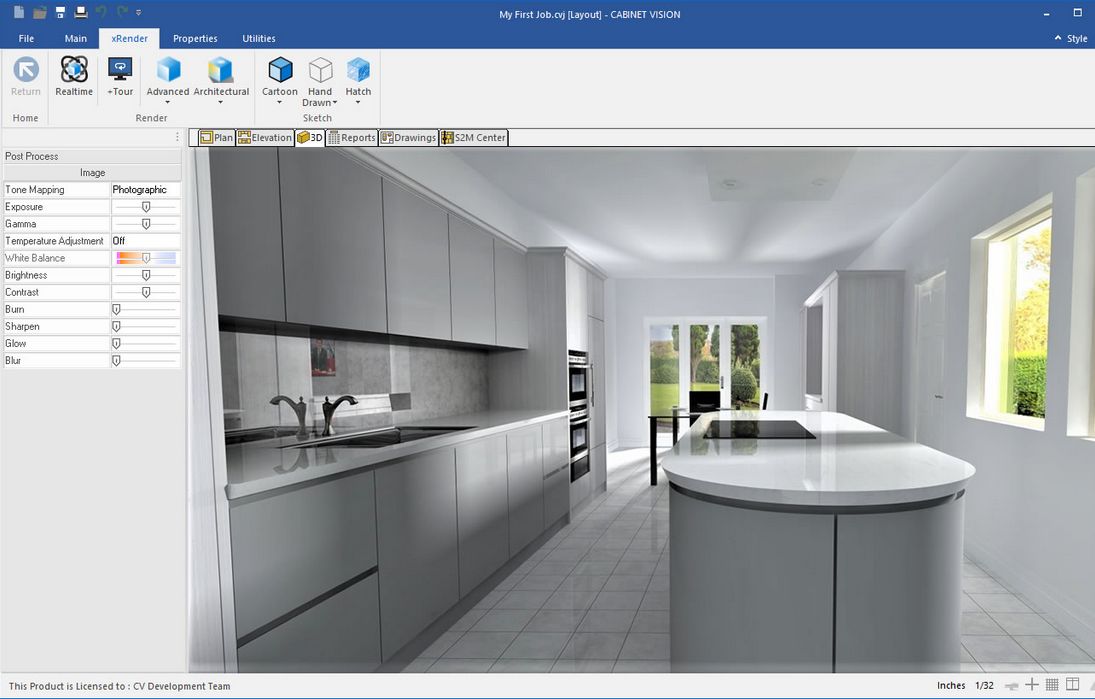Click the Save icon in quick access toolbar
1095x699 pixels.
[x=59, y=10]
